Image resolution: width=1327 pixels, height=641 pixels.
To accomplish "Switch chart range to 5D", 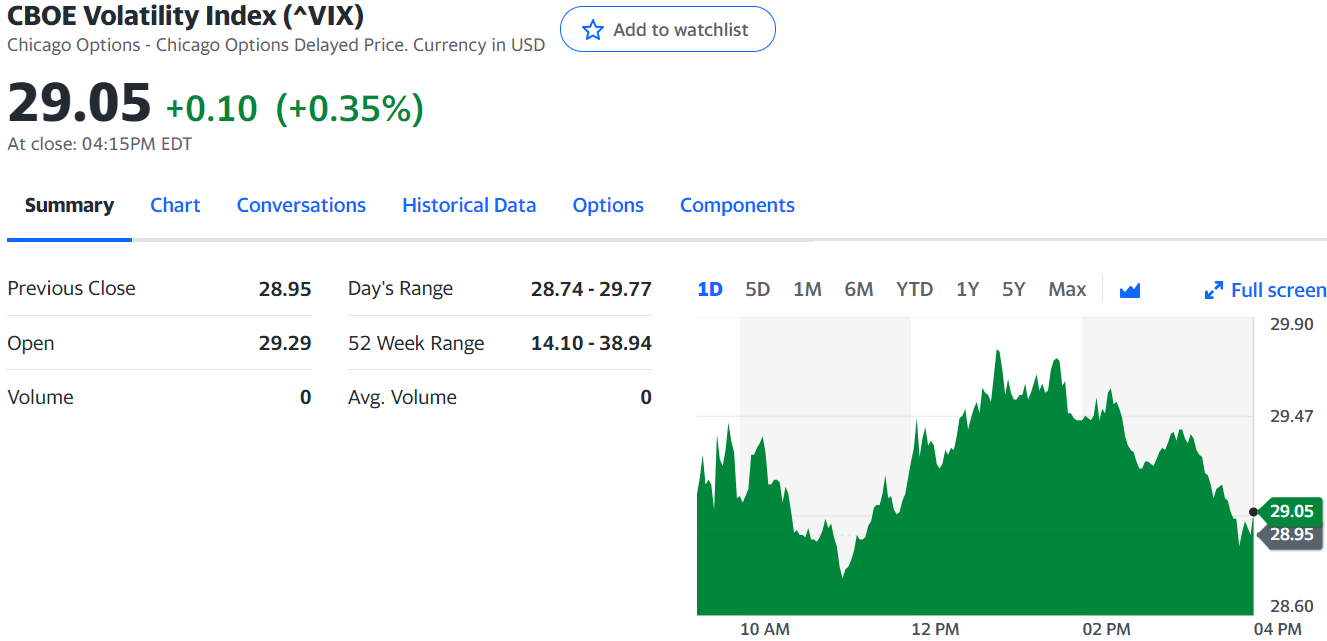I will pyautogui.click(x=758, y=289).
